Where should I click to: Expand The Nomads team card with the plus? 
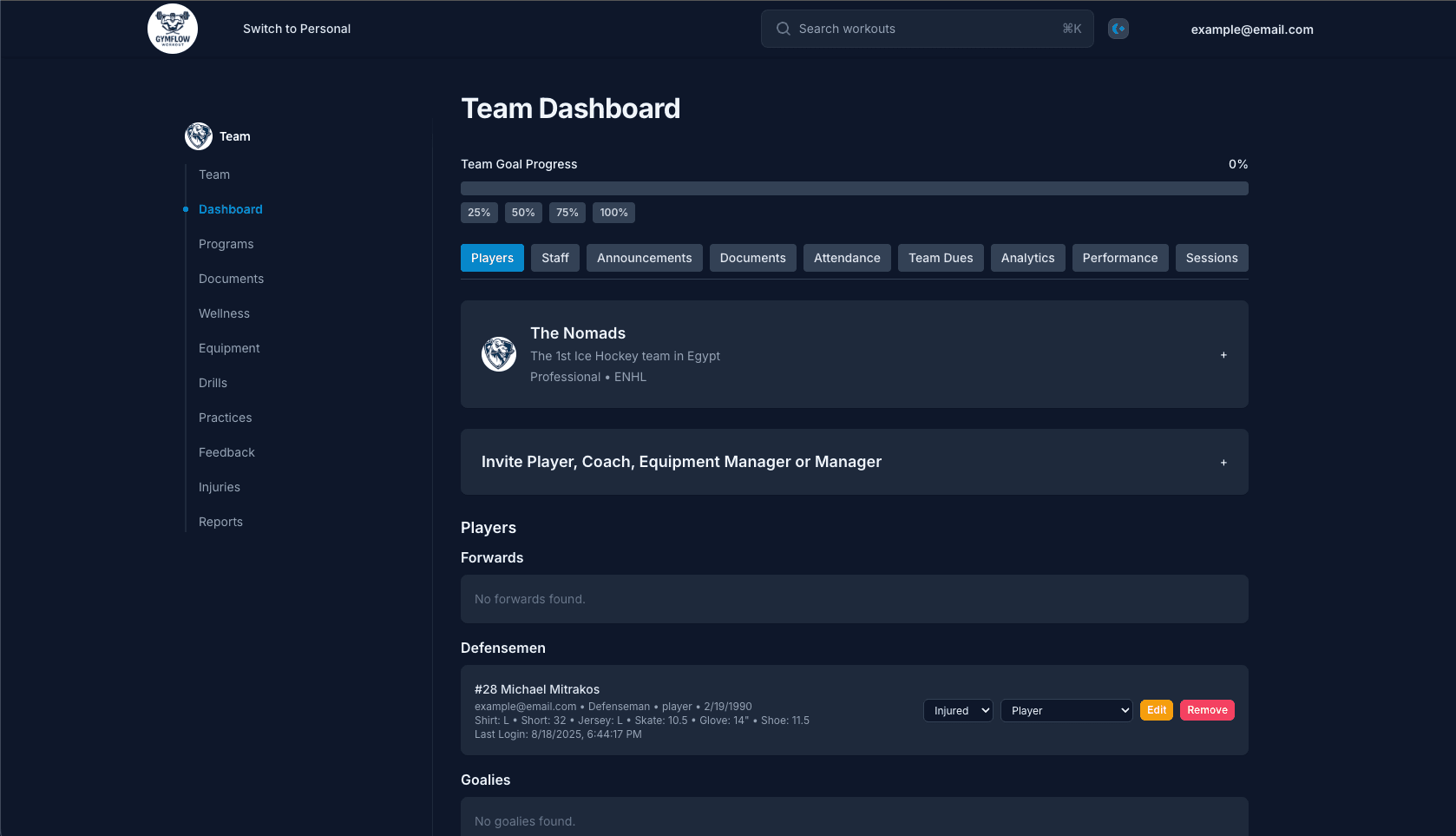[x=1223, y=355]
